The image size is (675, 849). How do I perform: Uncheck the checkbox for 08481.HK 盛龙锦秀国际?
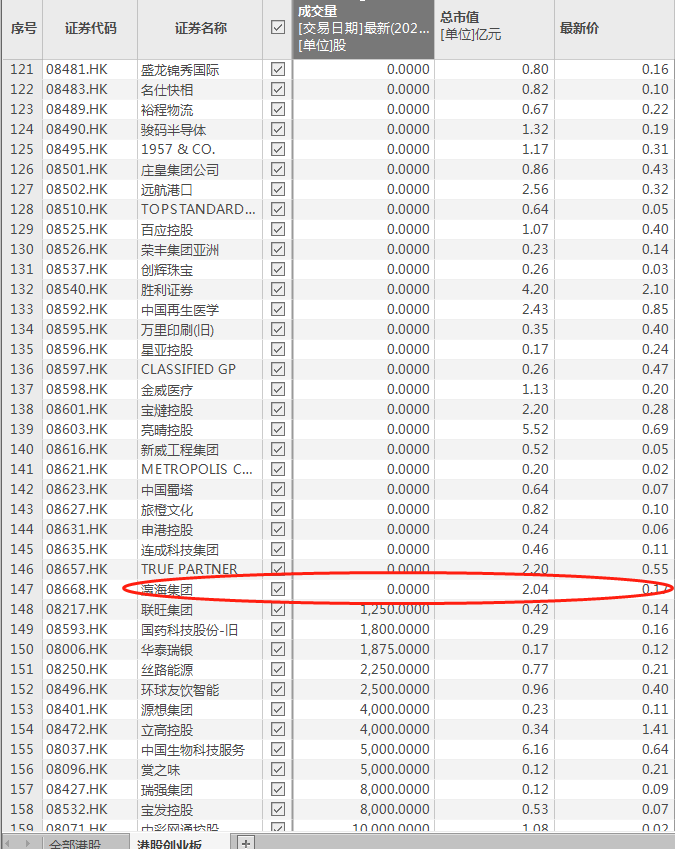click(278, 69)
